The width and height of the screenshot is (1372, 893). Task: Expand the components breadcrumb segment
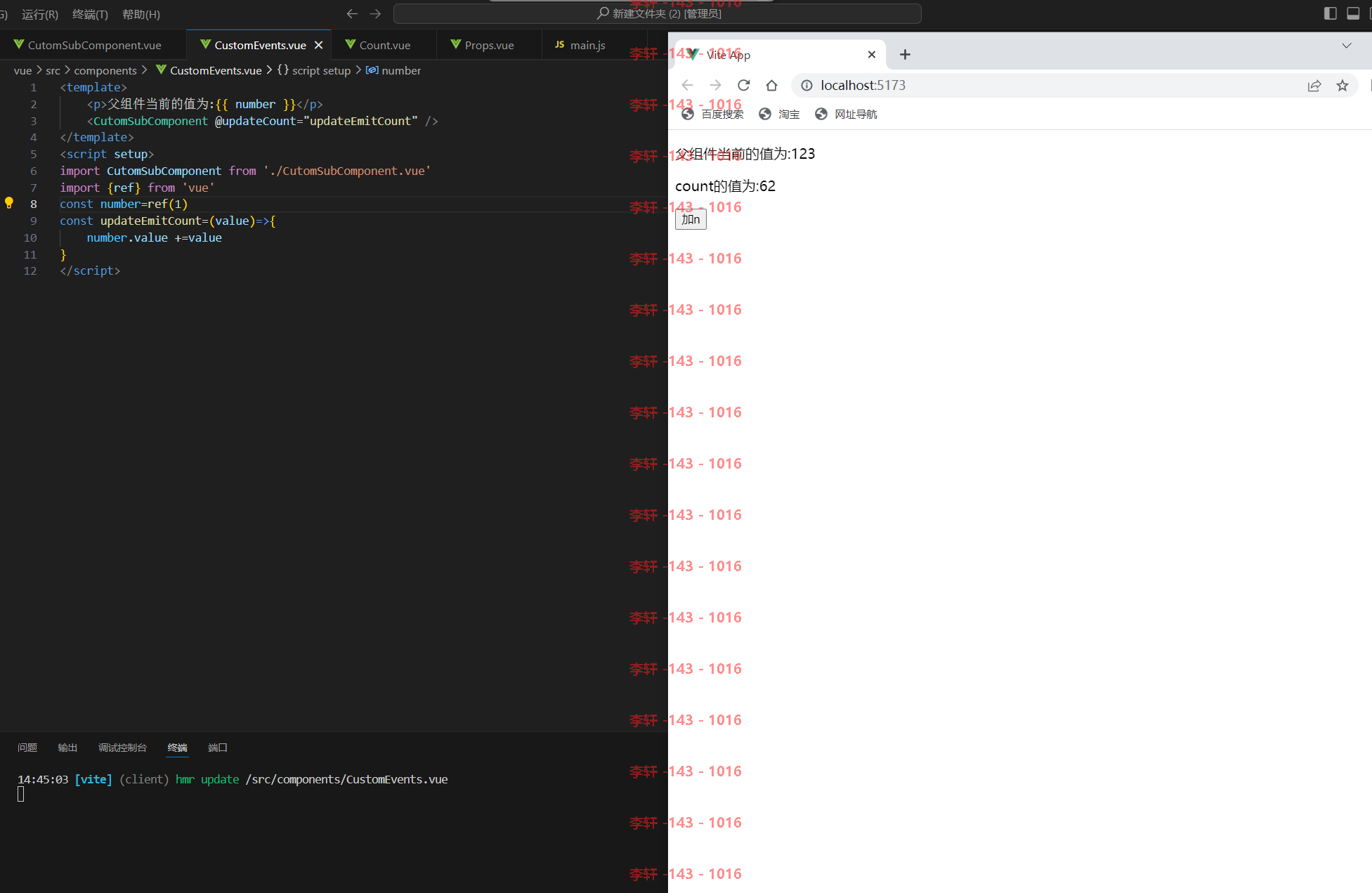[105, 70]
